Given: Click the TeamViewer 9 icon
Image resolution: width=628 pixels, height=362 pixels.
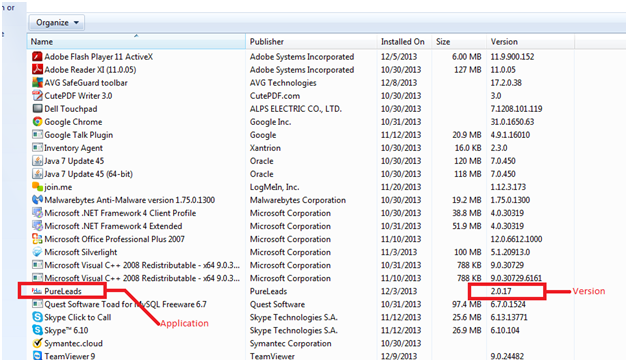Looking at the screenshot, I should point(37,356).
